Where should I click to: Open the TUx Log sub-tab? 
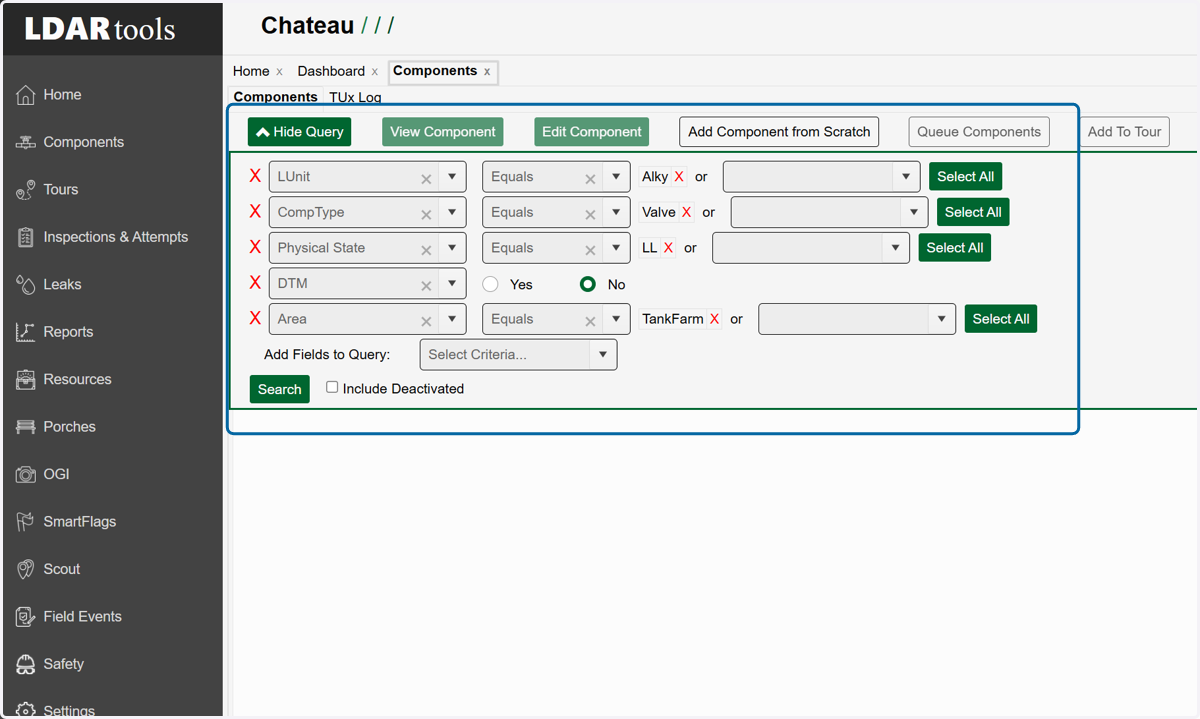(x=355, y=97)
